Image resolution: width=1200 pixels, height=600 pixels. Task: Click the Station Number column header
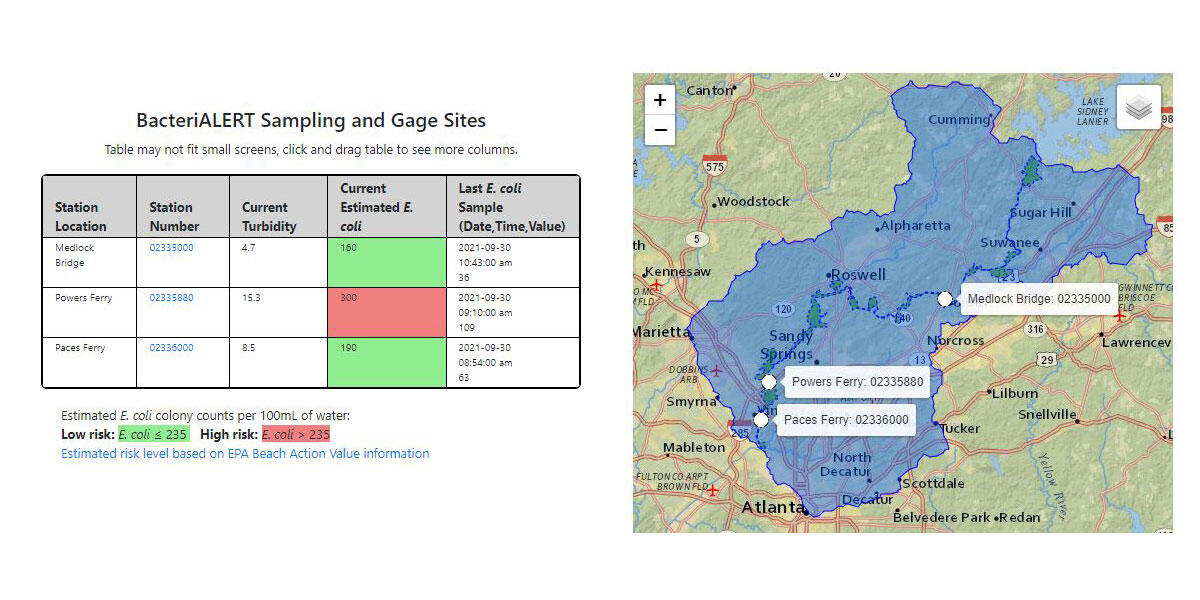coord(183,207)
